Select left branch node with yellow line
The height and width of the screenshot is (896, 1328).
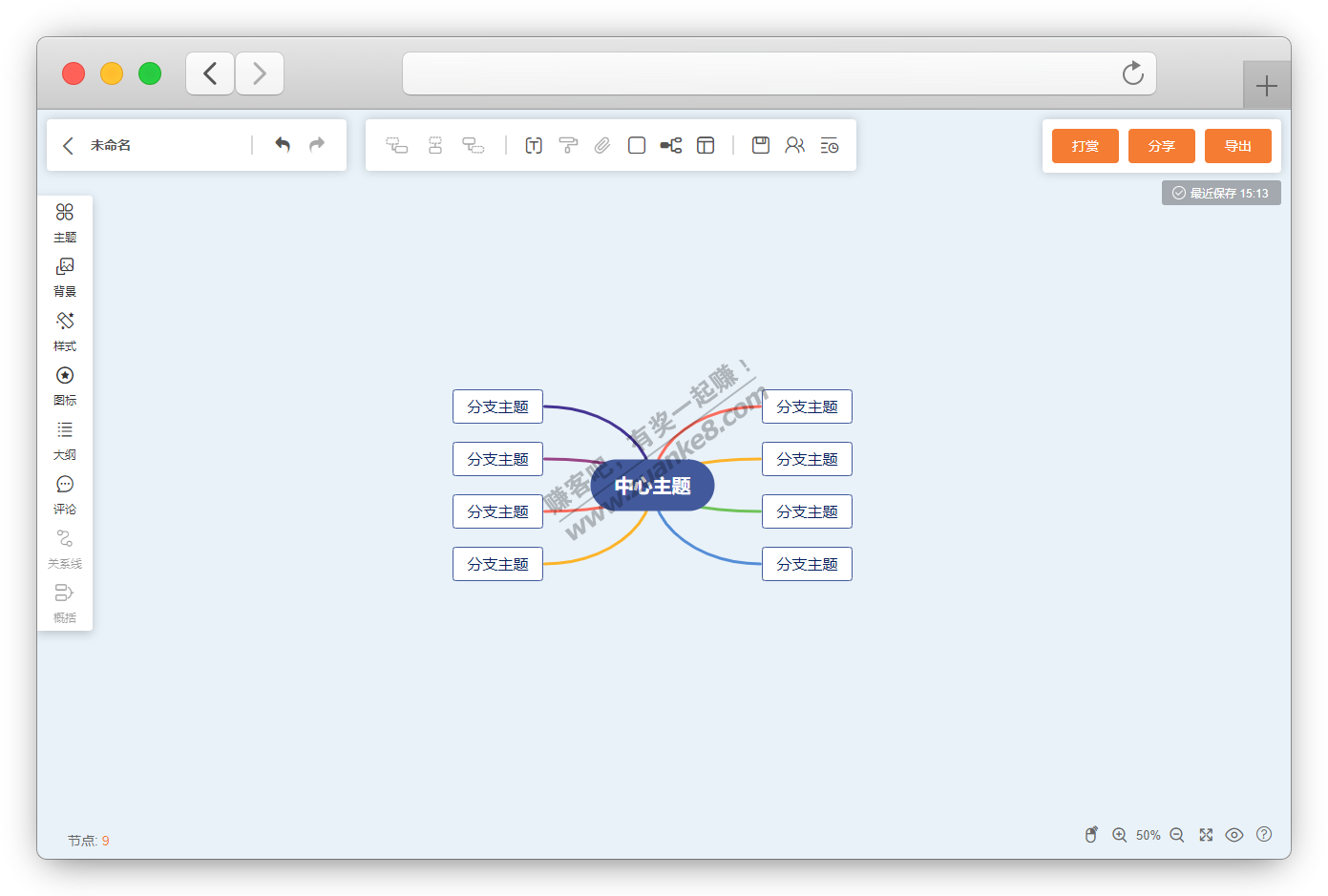tap(497, 564)
